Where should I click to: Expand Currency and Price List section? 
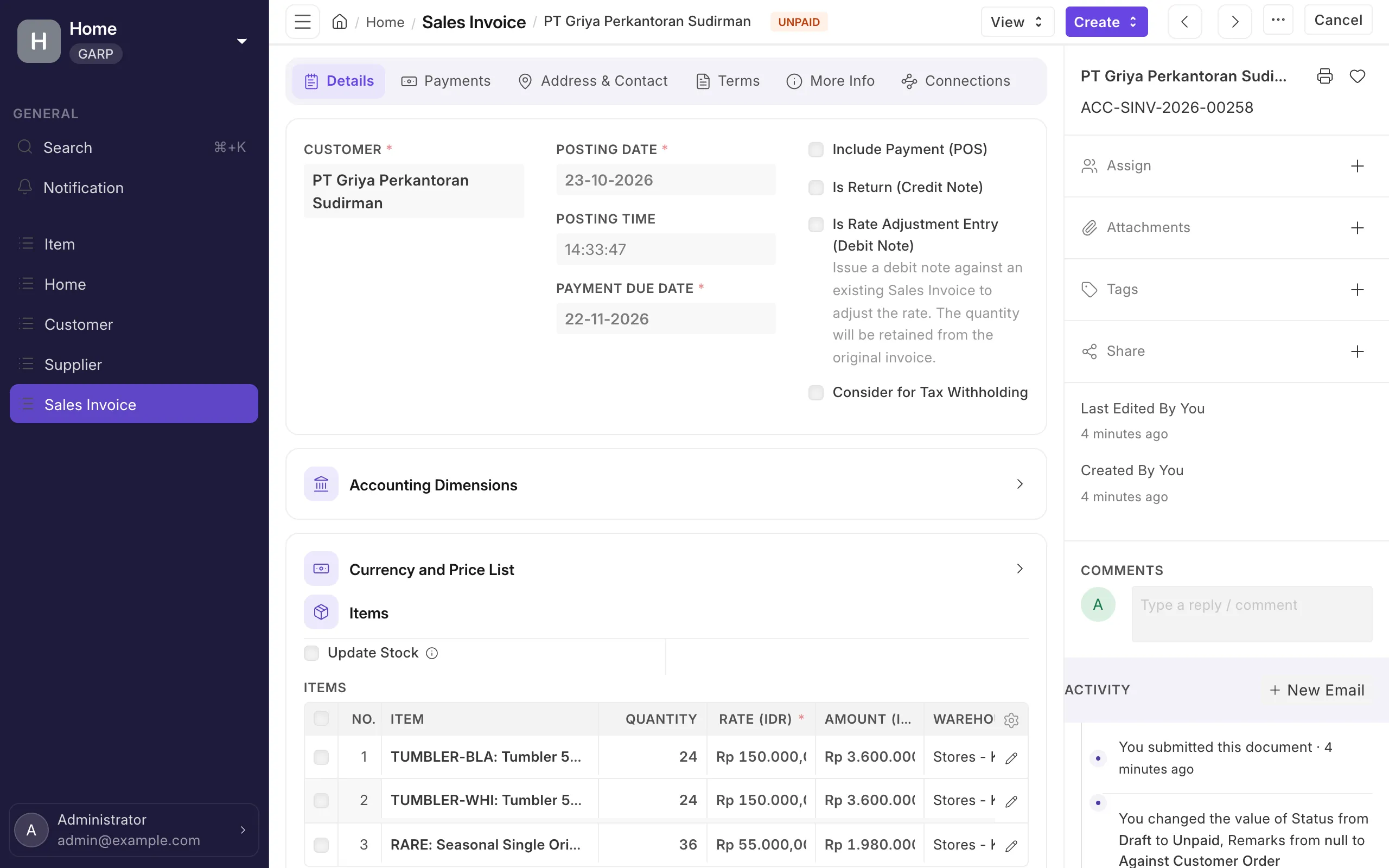[x=666, y=569]
